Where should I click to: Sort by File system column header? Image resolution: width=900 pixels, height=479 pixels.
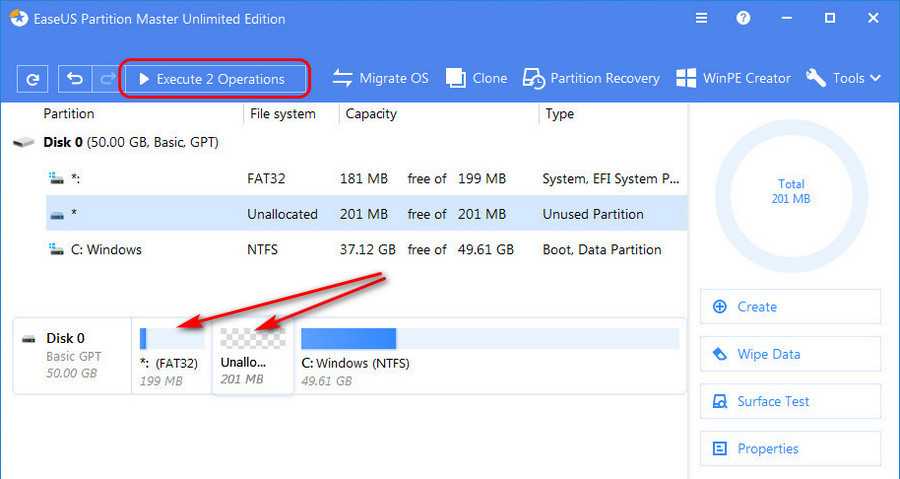coord(282,114)
